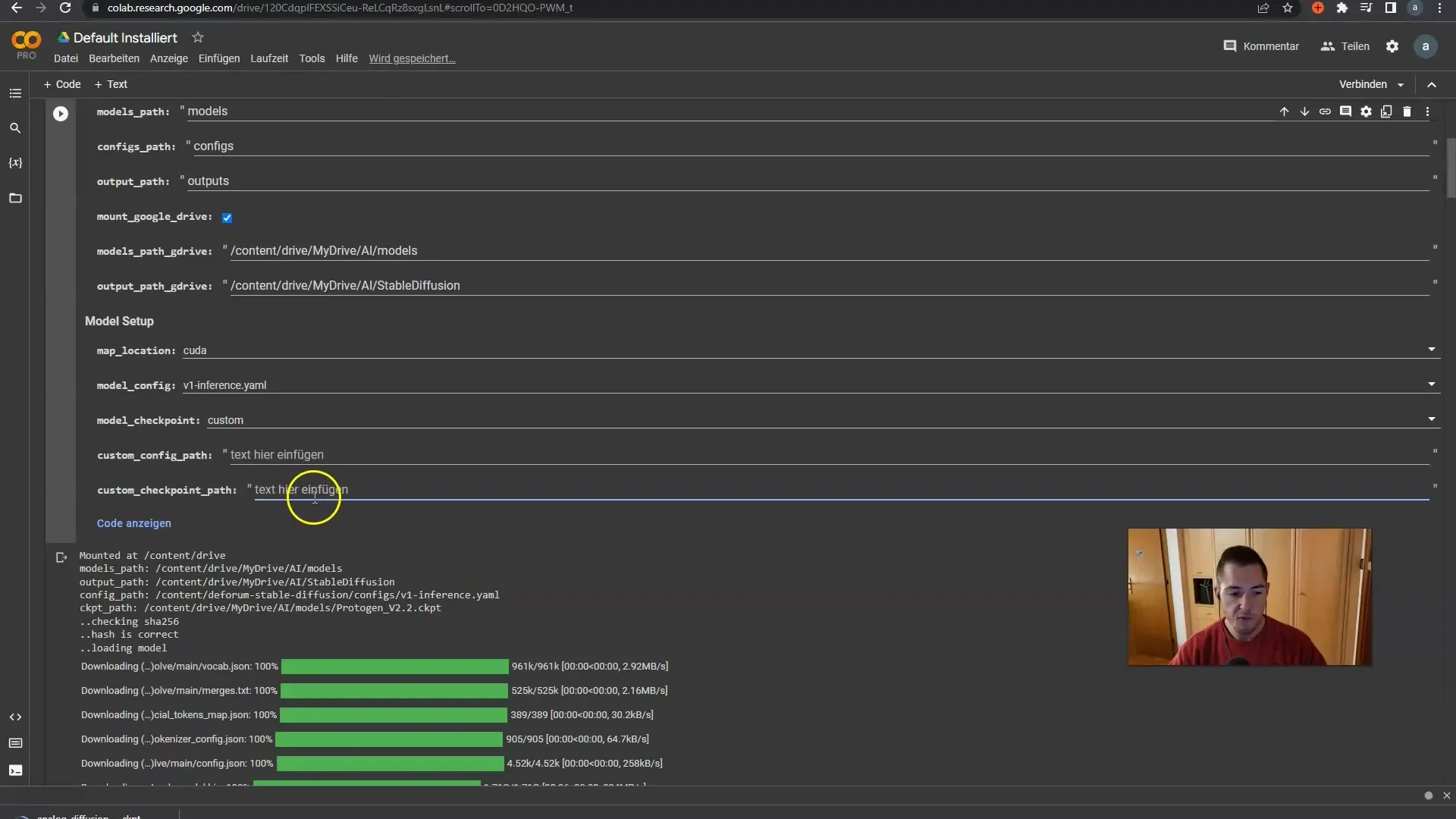This screenshot has width=1456, height=819.
Task: Click Code anzeigen link
Action: click(134, 523)
